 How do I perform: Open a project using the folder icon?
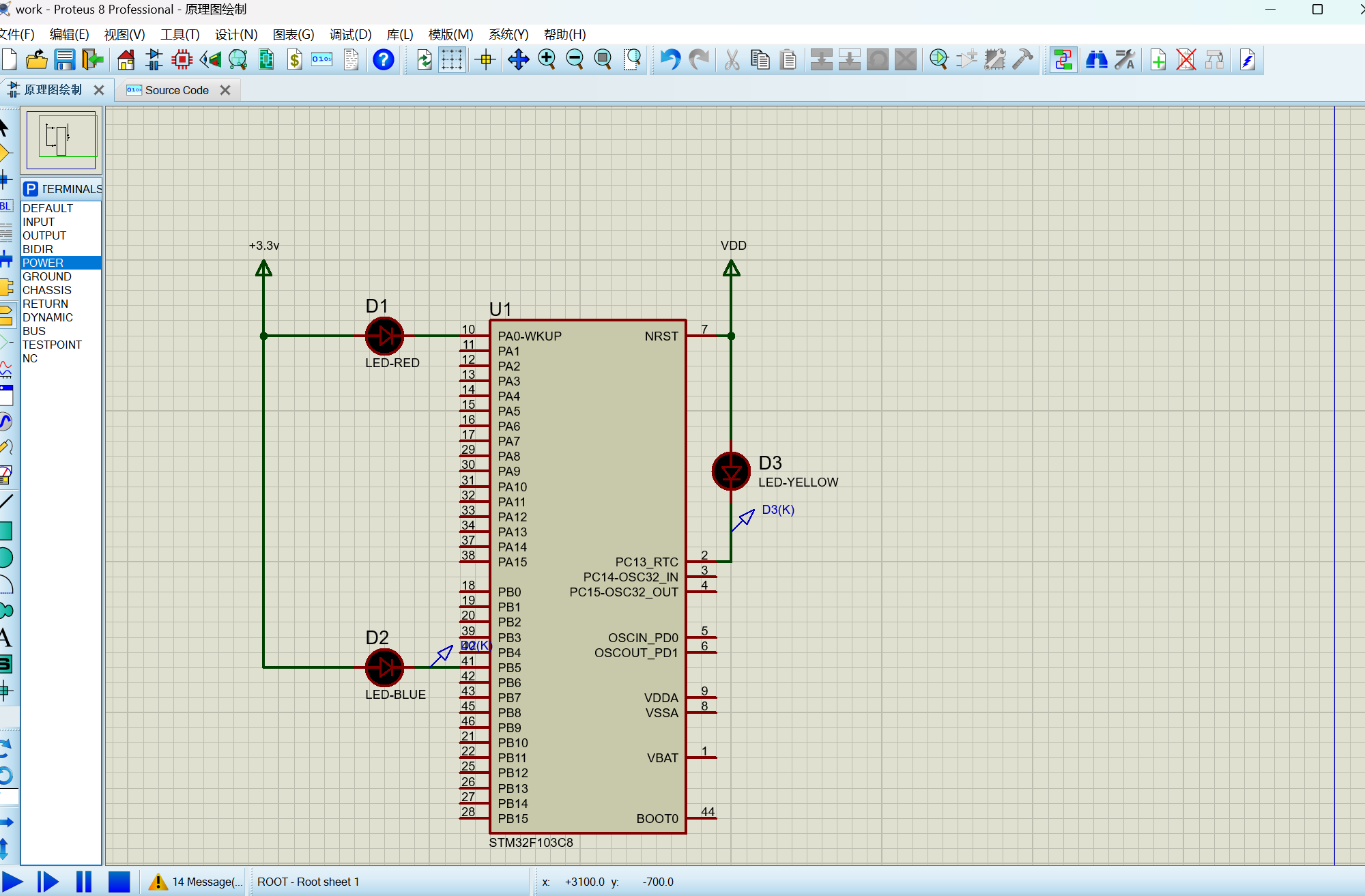pyautogui.click(x=37, y=60)
